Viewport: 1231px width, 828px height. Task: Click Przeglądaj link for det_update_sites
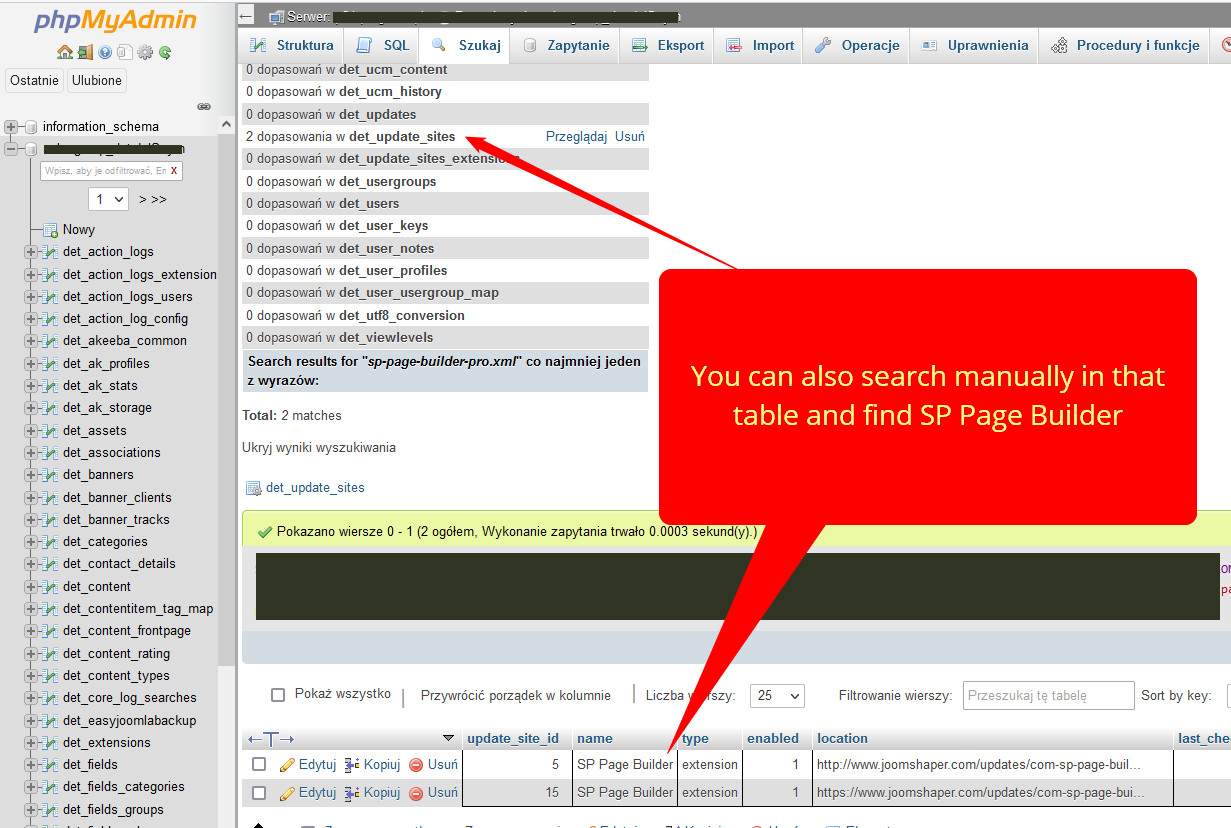pos(576,137)
